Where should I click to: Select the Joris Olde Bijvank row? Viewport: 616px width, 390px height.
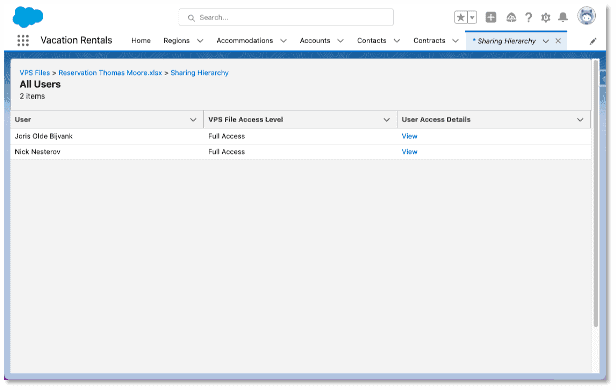pos(301,136)
